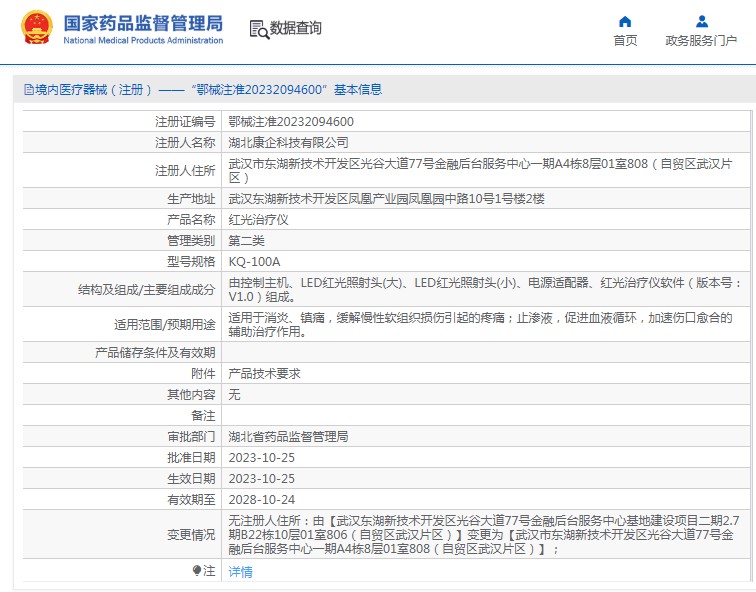Image resolution: width=756 pixels, height=592 pixels.
Task: Select product name 红光治疗仪
Action: (x=258, y=220)
